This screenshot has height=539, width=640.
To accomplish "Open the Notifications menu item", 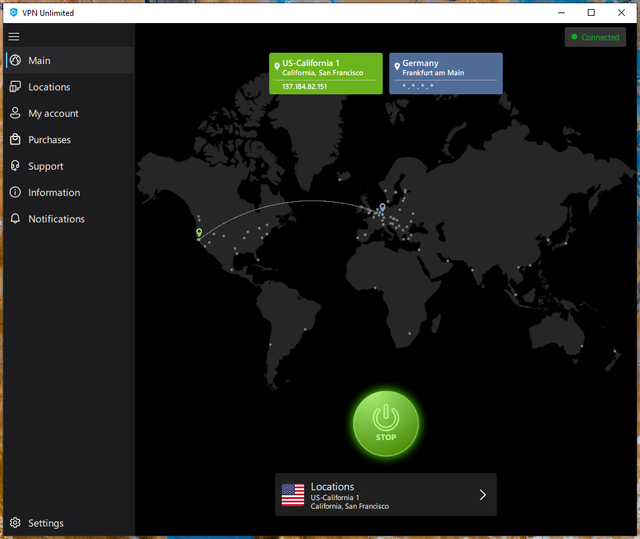I will pyautogui.click(x=69, y=219).
